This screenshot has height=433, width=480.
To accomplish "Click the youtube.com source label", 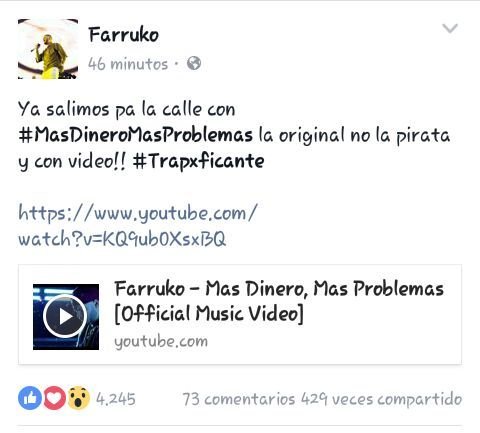I will click(161, 342).
